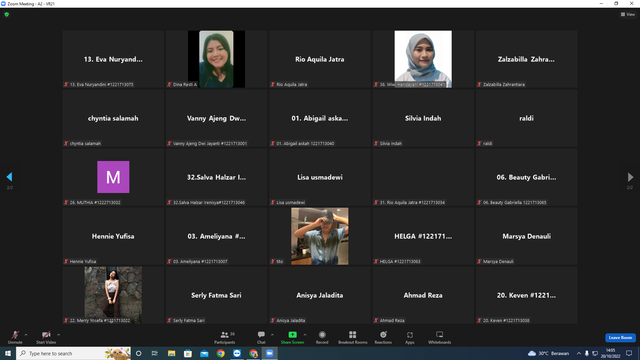Select Ahmad Reza participant tile
Image resolution: width=640 pixels, height=360 pixels.
tap(423, 295)
